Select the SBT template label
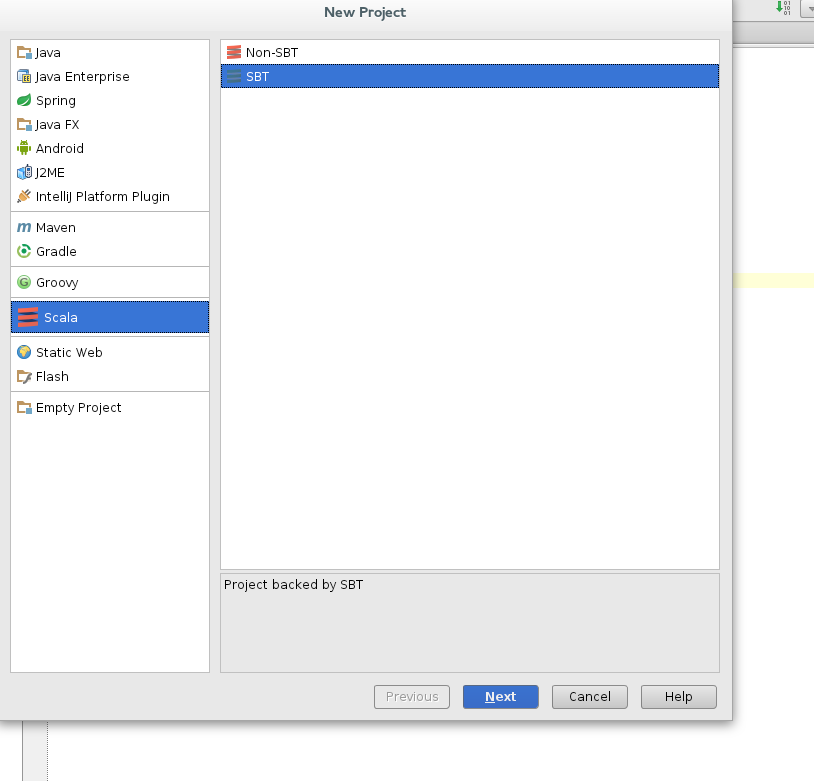814x781 pixels. coord(257,76)
